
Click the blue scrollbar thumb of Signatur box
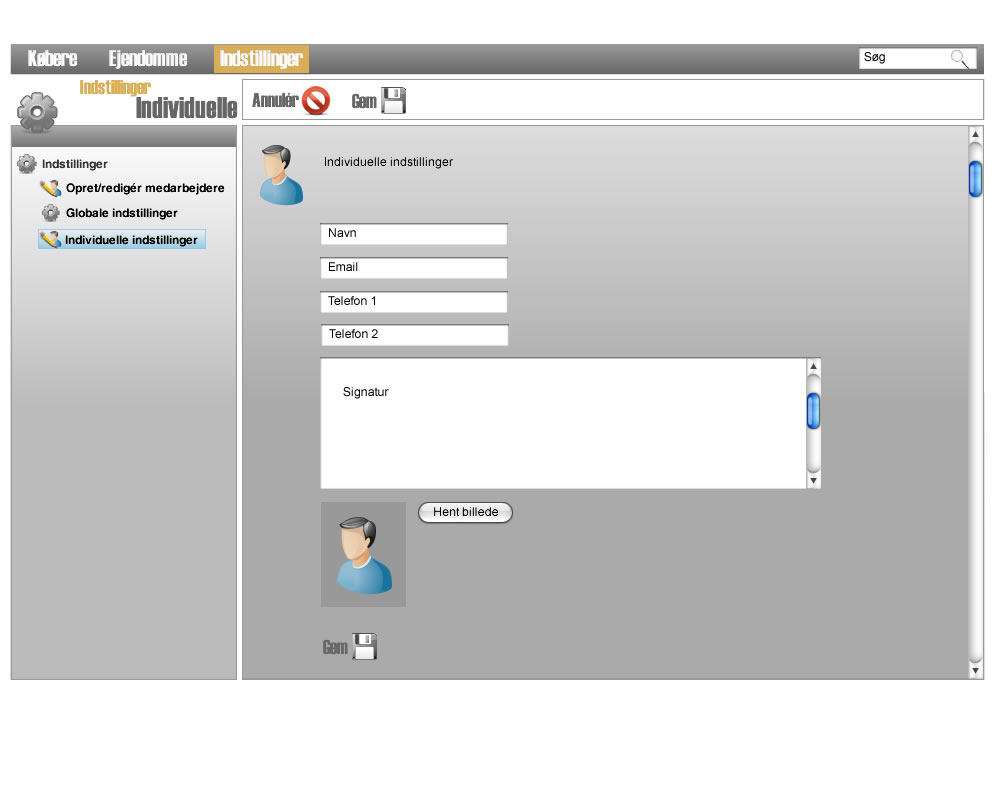coord(813,411)
